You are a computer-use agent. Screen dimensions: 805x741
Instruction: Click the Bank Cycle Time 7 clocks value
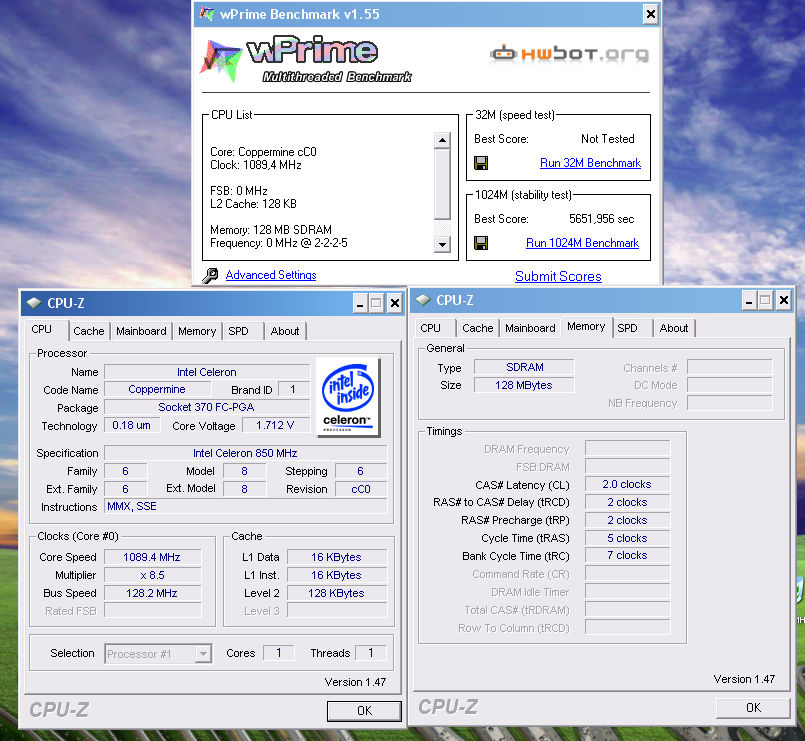tap(627, 555)
